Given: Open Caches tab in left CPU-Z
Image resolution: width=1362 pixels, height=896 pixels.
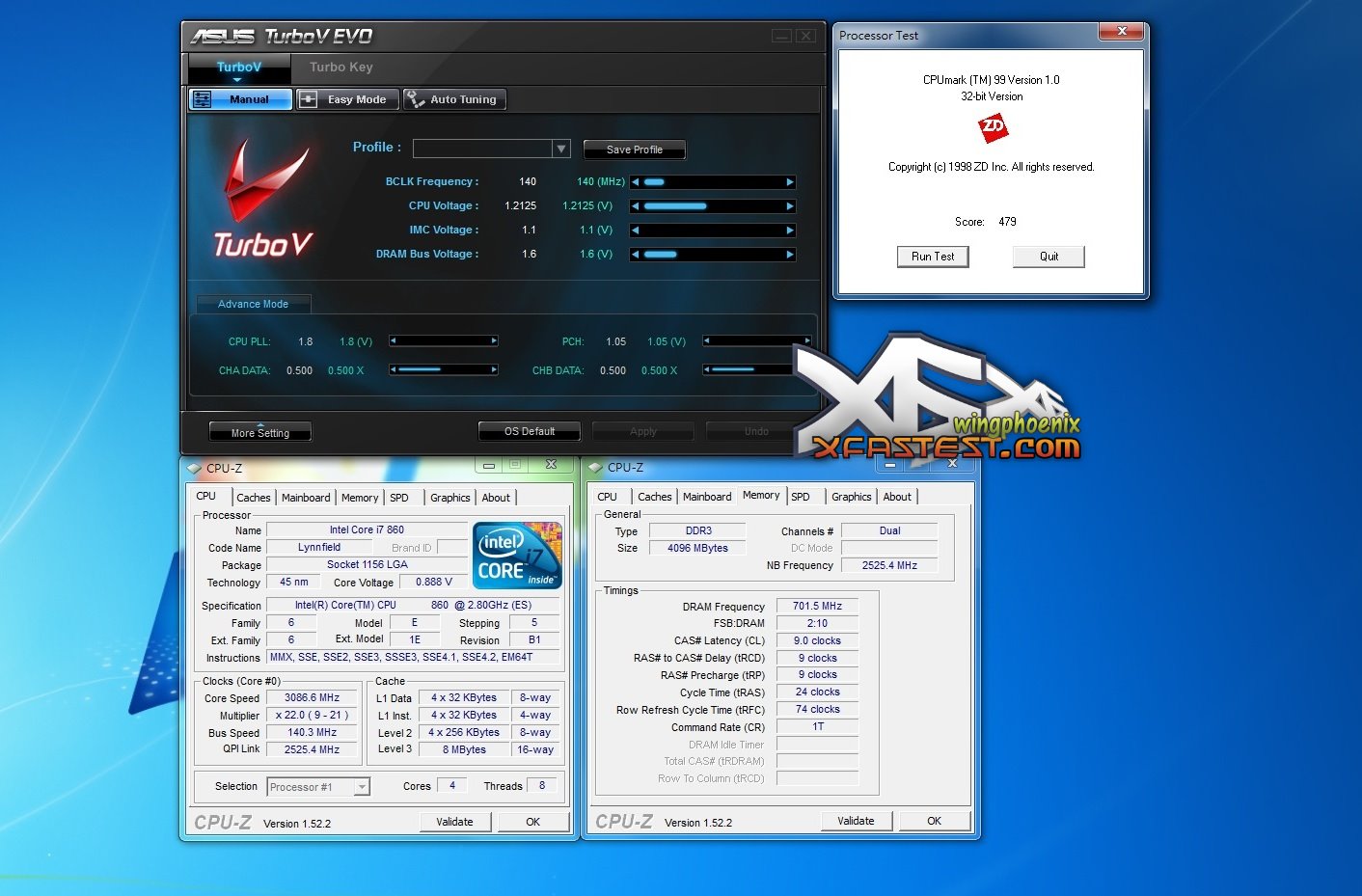Looking at the screenshot, I should [254, 498].
